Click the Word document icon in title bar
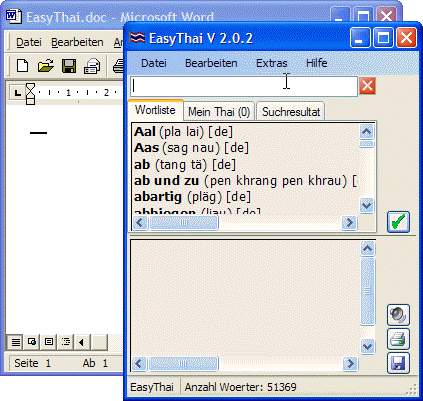This screenshot has height=401, width=423. (x=14, y=17)
